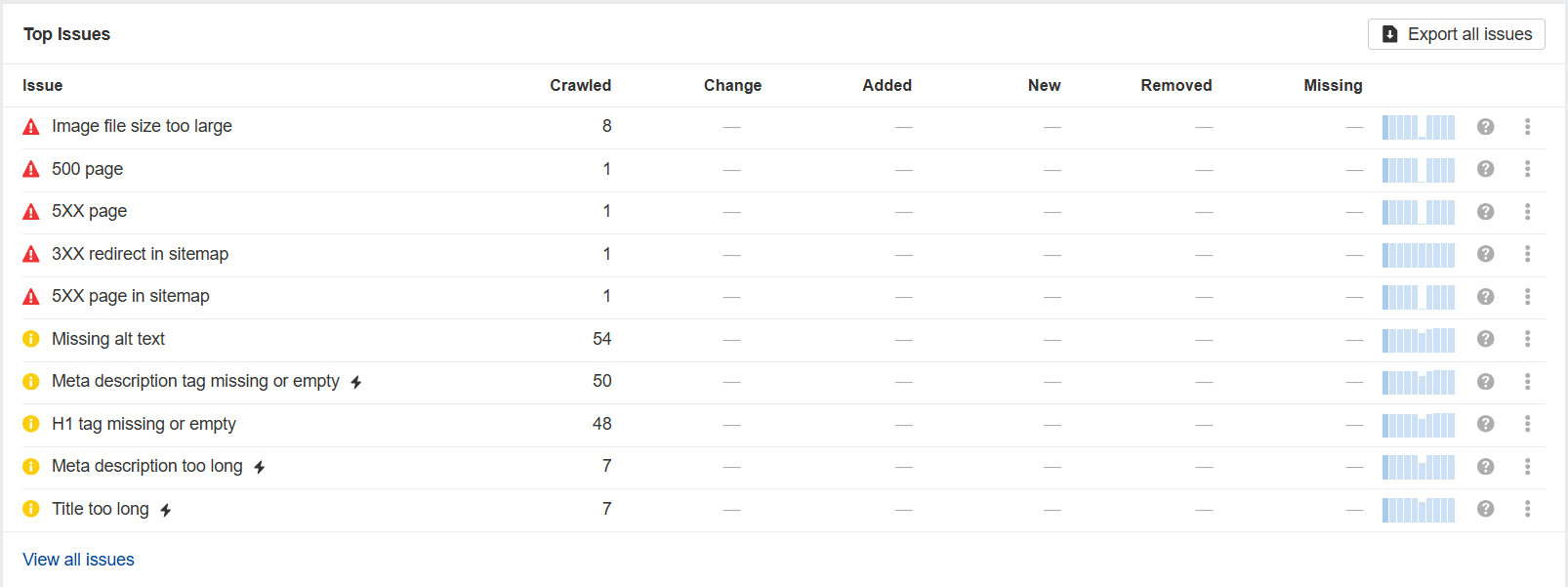The height and width of the screenshot is (587, 1568).
Task: Open more options for 5XX page in sitemap
Action: (x=1527, y=296)
